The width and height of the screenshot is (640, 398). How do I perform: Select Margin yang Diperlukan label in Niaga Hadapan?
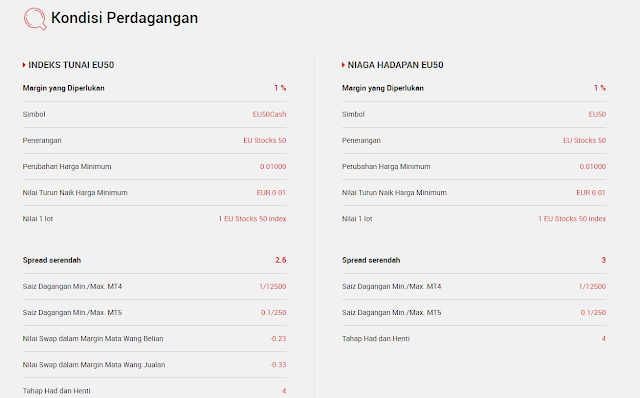click(x=383, y=88)
